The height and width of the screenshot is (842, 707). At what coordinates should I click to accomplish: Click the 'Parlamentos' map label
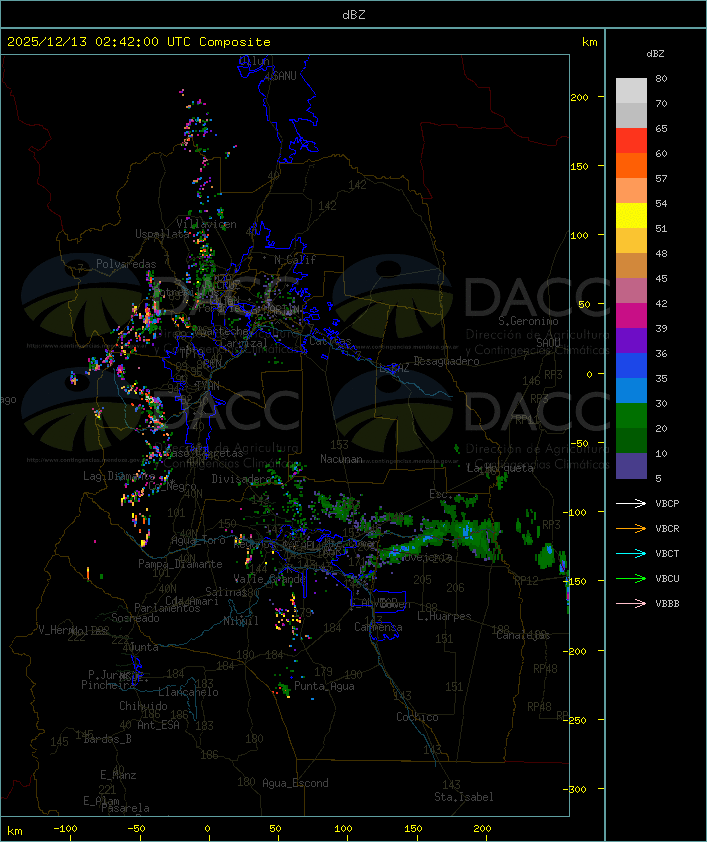point(167,608)
